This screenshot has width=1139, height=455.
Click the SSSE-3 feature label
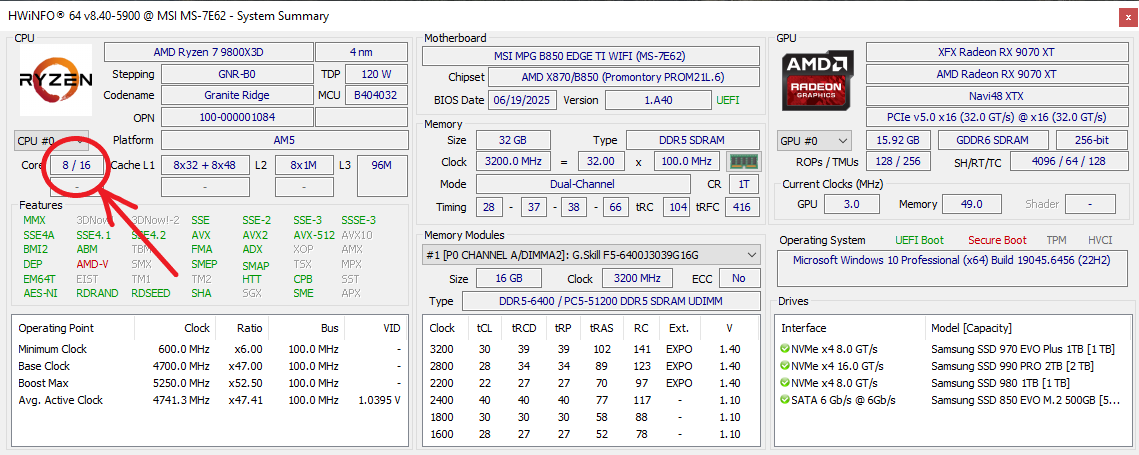[359, 220]
